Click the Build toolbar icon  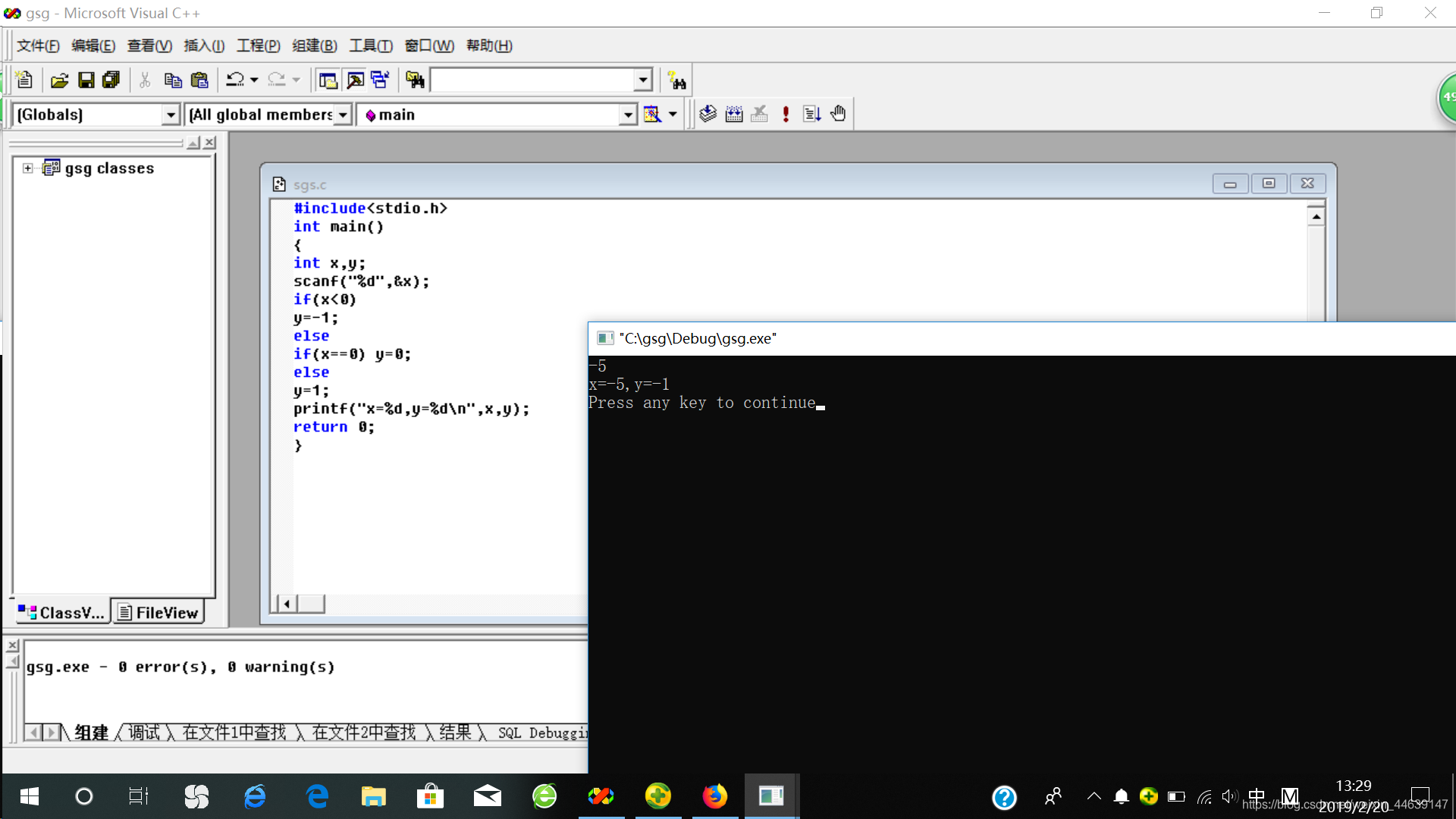[x=734, y=114]
